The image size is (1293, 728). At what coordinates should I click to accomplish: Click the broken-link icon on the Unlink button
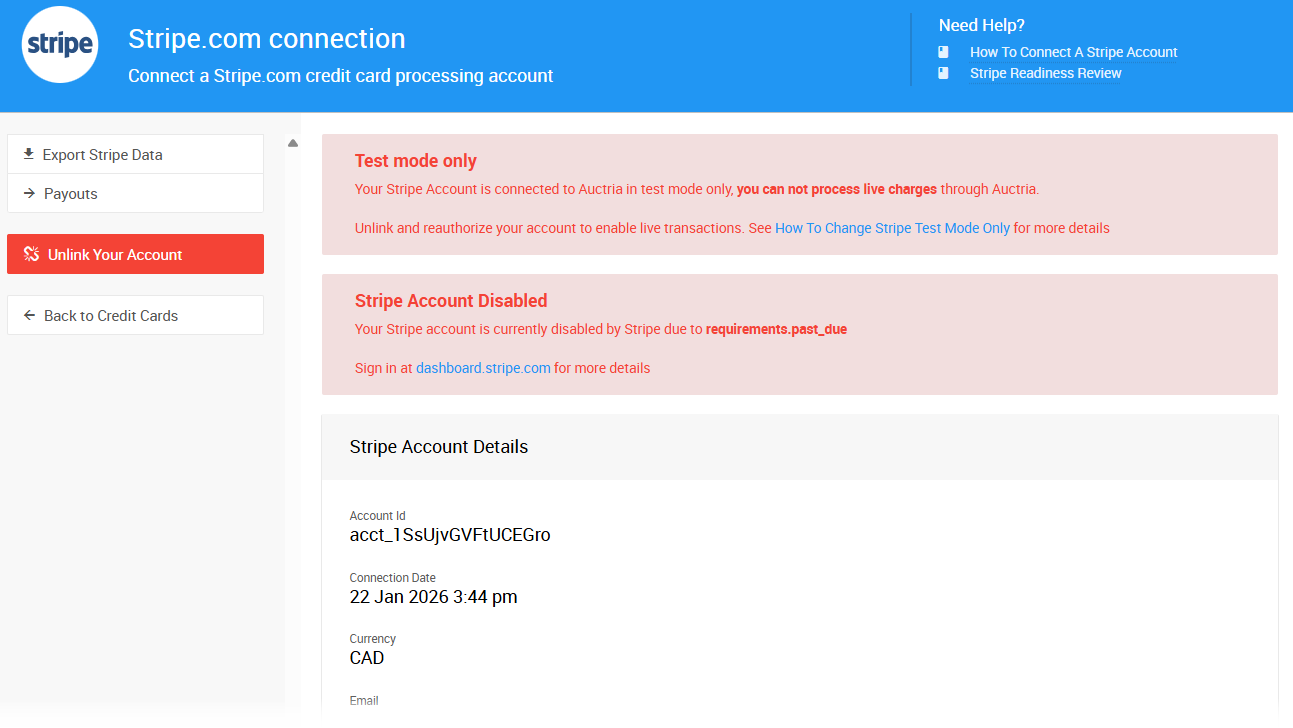click(31, 254)
